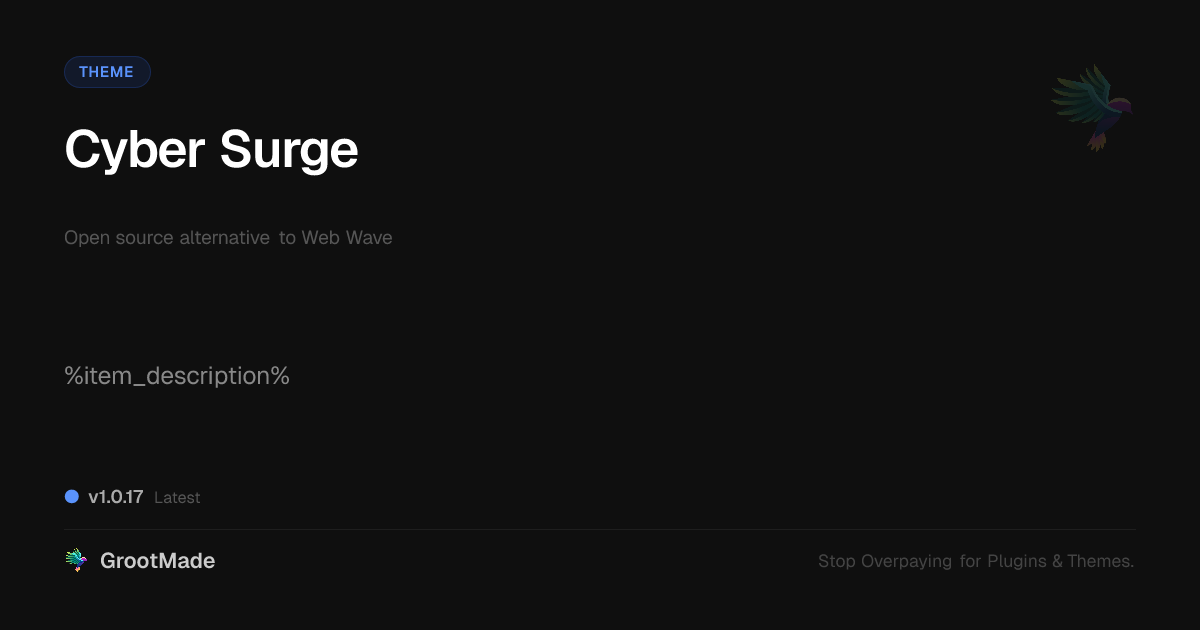Click the word alternative in the subtitle

225,238
